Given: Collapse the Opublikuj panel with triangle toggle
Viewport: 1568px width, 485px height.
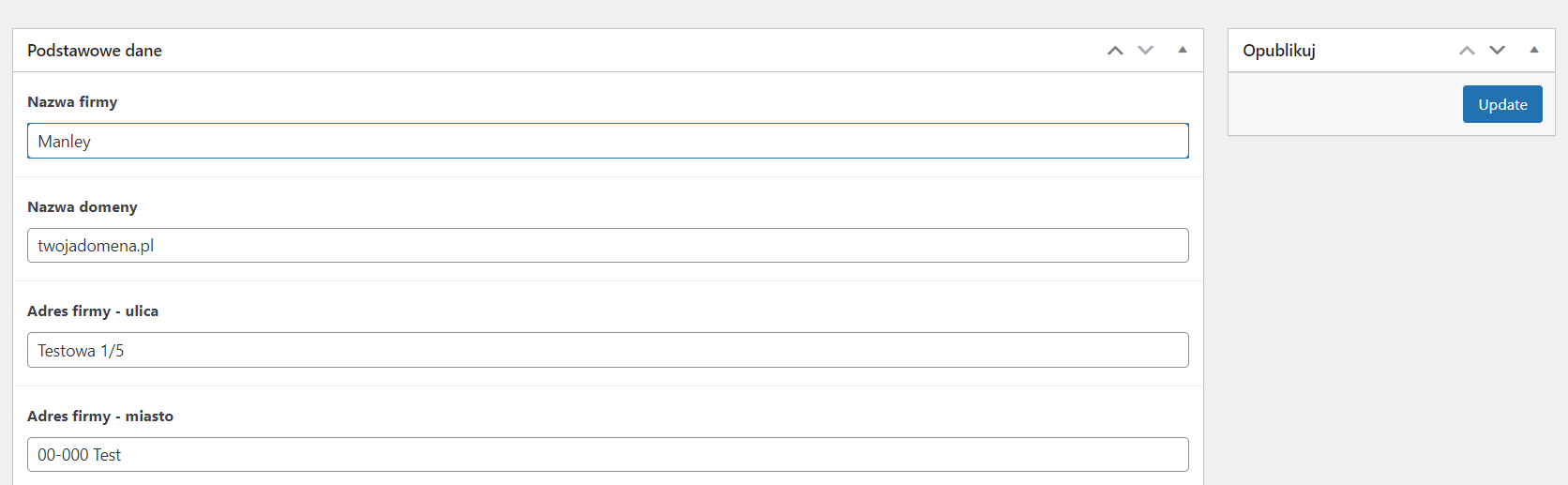Looking at the screenshot, I should point(1534,50).
